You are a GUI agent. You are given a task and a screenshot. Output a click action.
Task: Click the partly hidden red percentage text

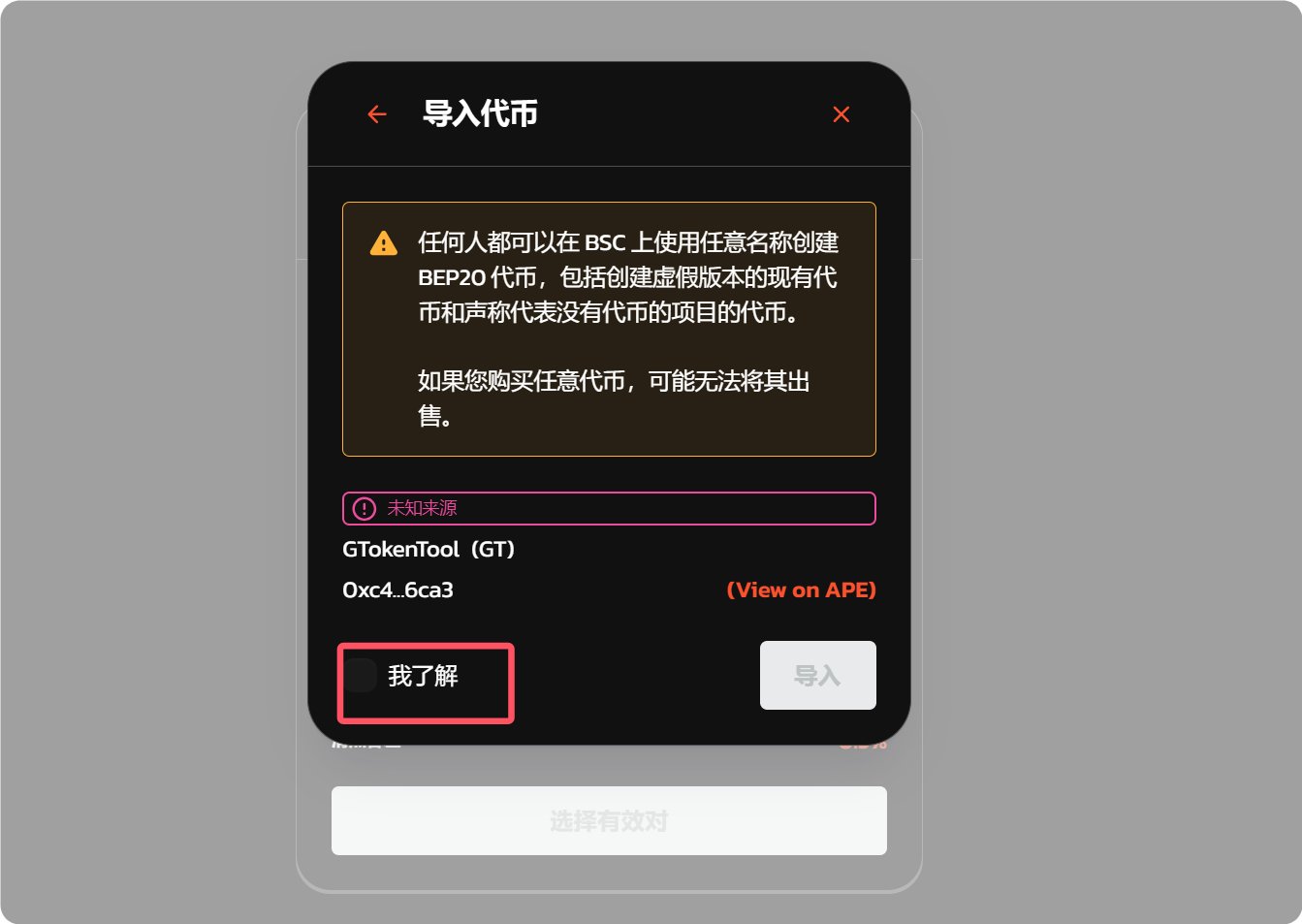863,746
